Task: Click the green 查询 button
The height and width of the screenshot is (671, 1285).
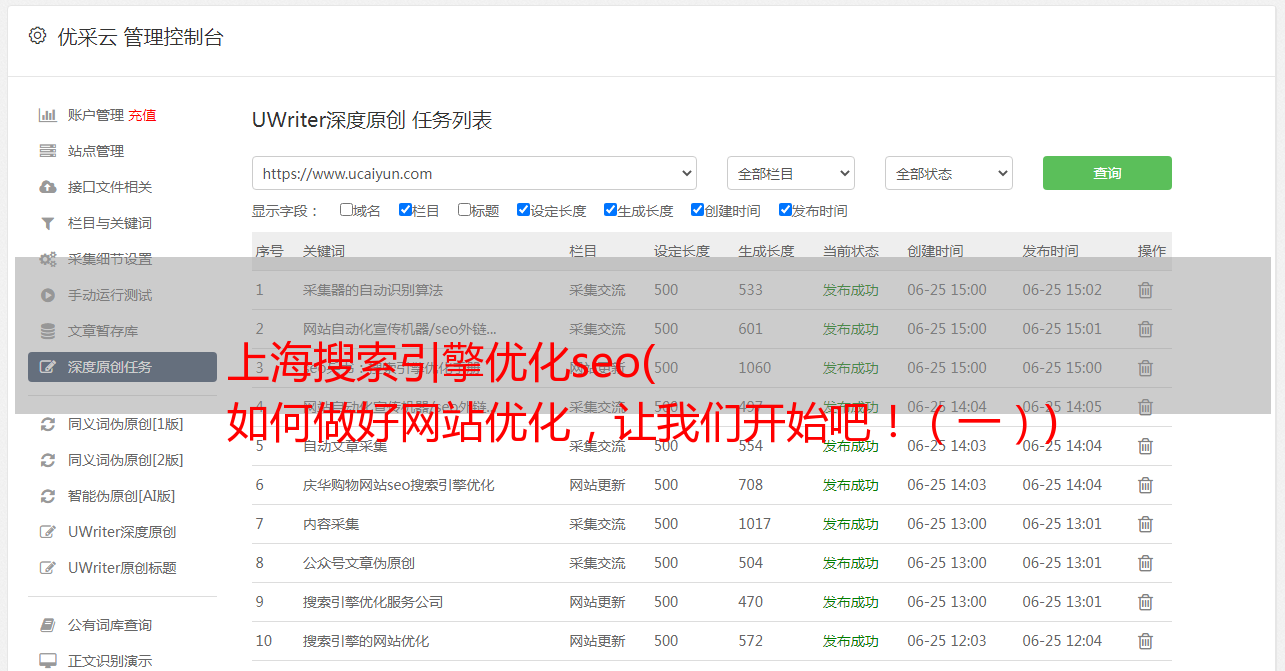Action: 1107,173
